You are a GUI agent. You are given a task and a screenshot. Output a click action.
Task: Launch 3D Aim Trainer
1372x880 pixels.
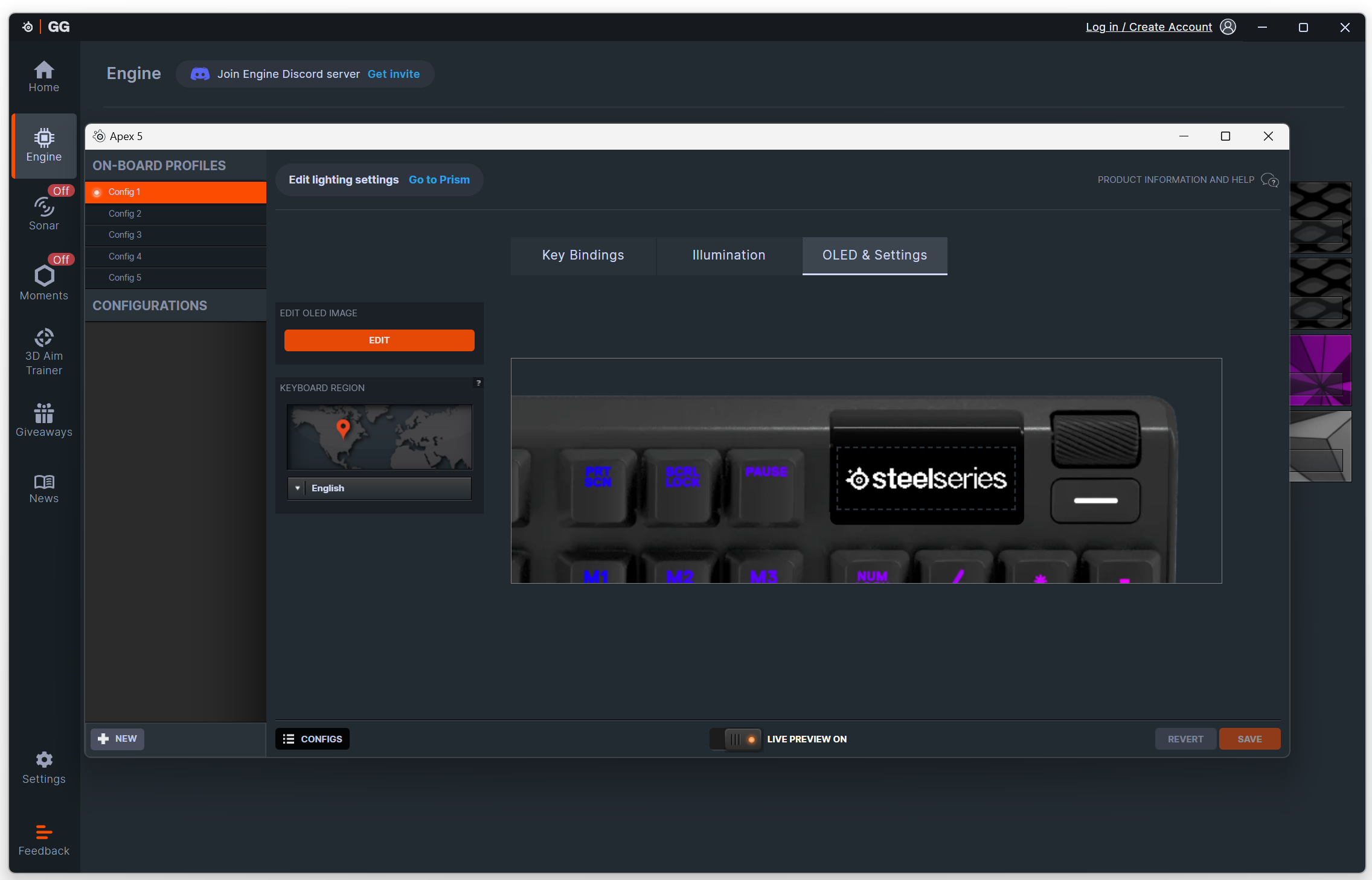click(43, 352)
